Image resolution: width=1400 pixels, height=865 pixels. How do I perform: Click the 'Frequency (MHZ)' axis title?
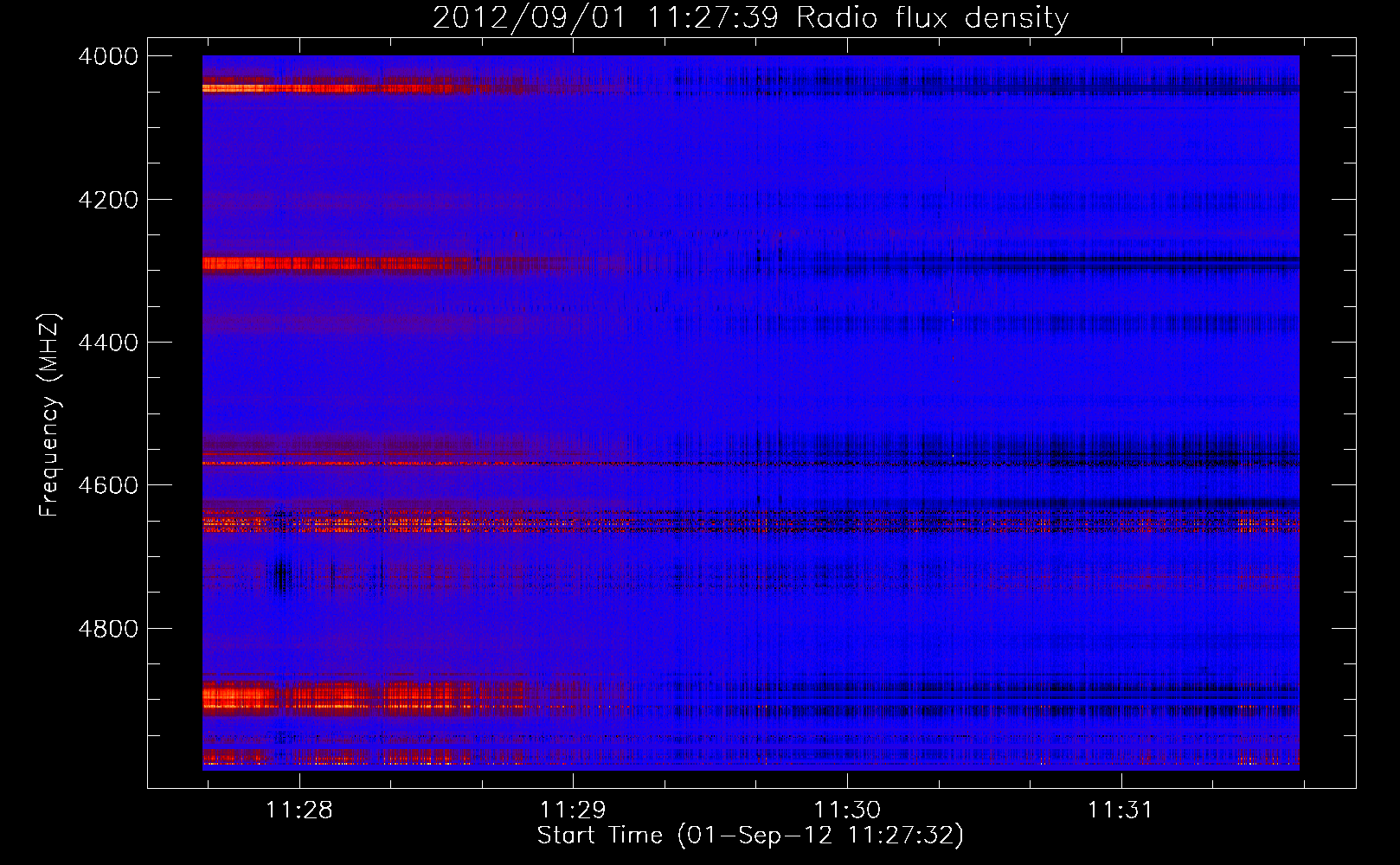click(50, 415)
